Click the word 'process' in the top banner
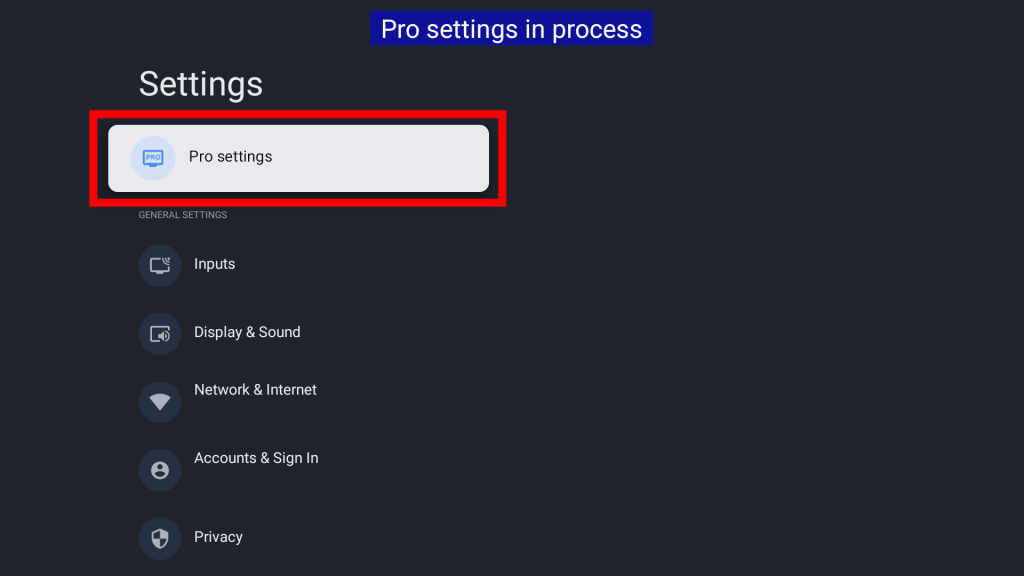 [597, 29]
